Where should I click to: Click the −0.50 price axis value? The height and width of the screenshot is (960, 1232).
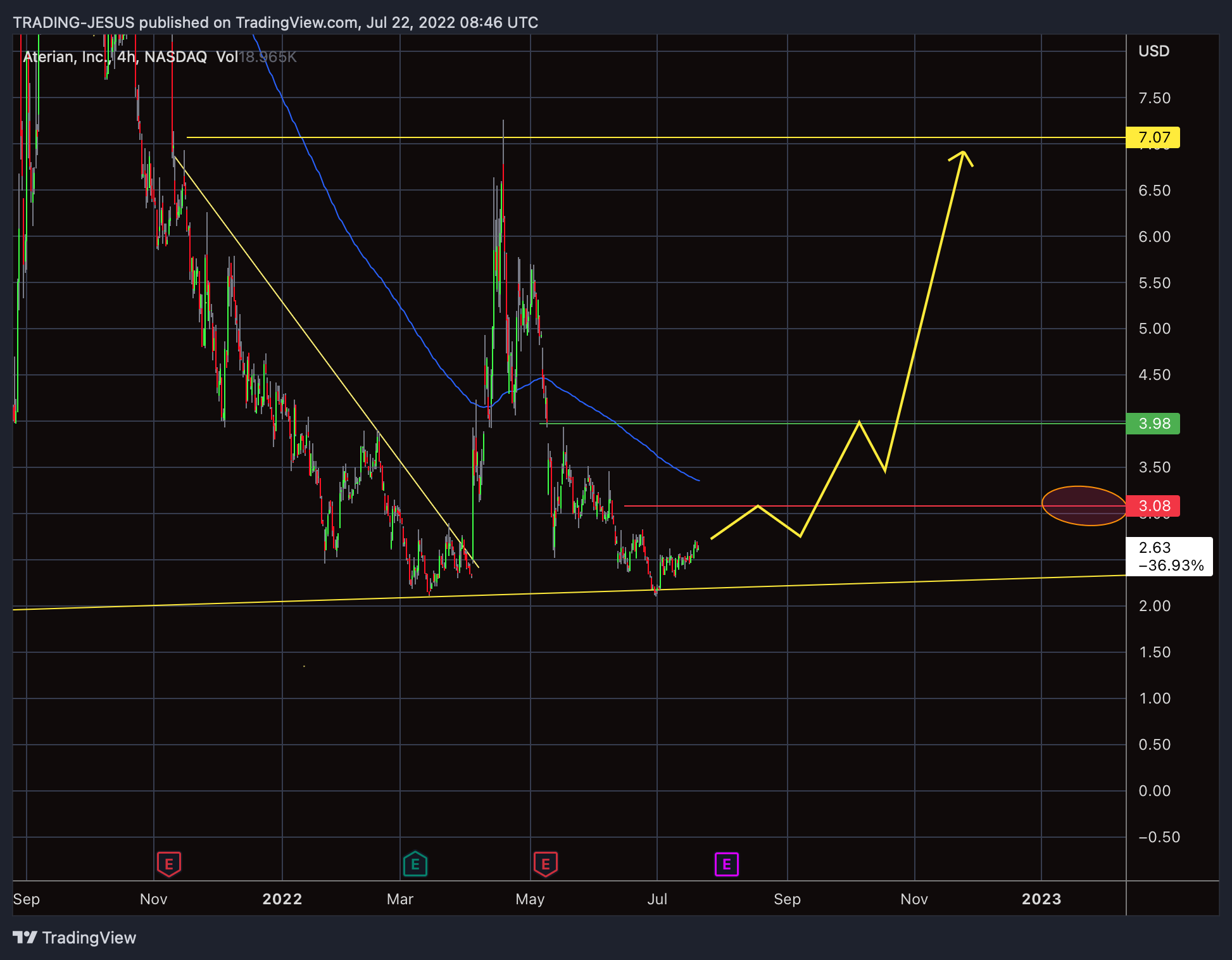coord(1159,837)
